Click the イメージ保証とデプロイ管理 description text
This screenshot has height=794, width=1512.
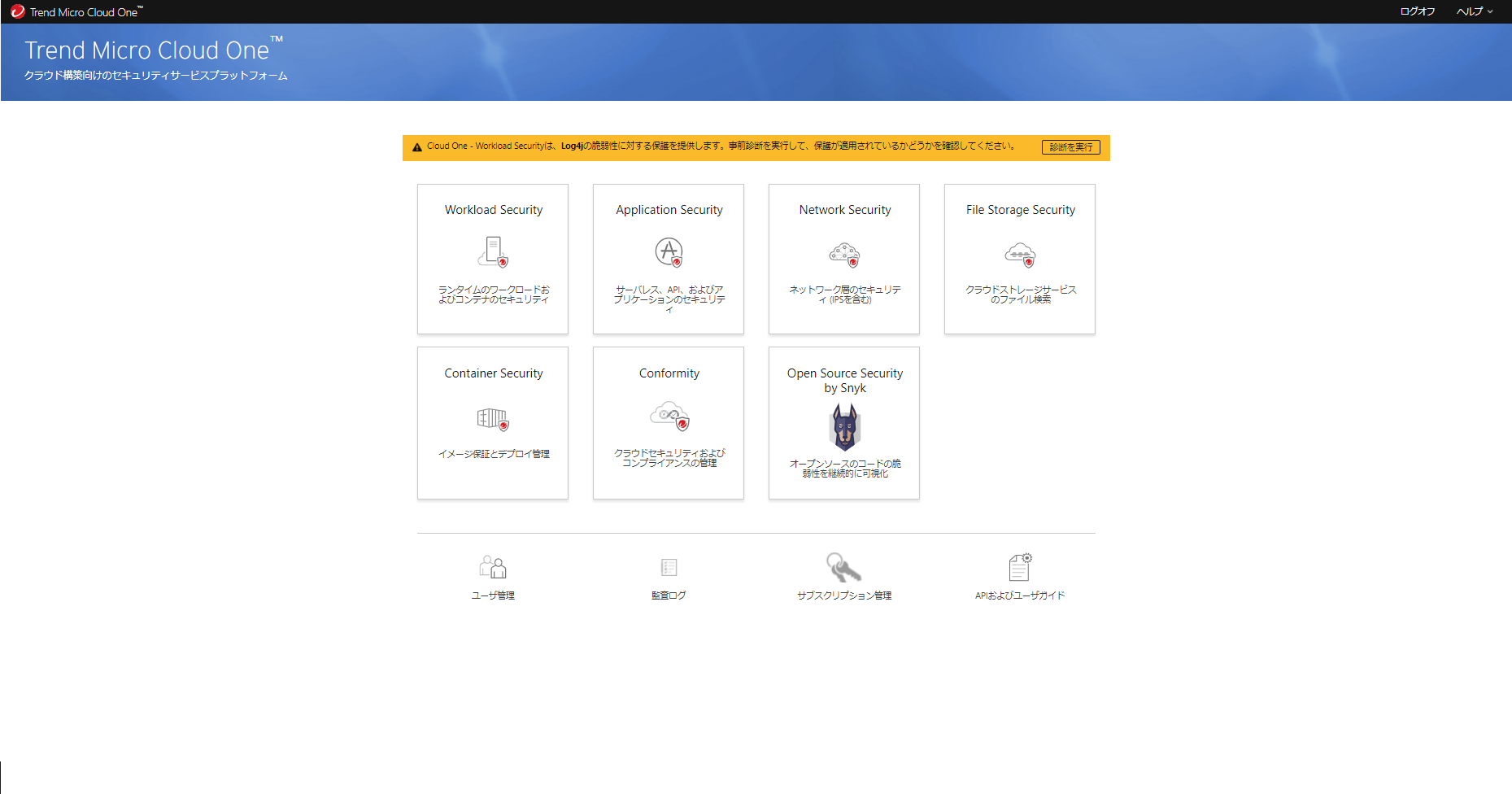point(494,454)
